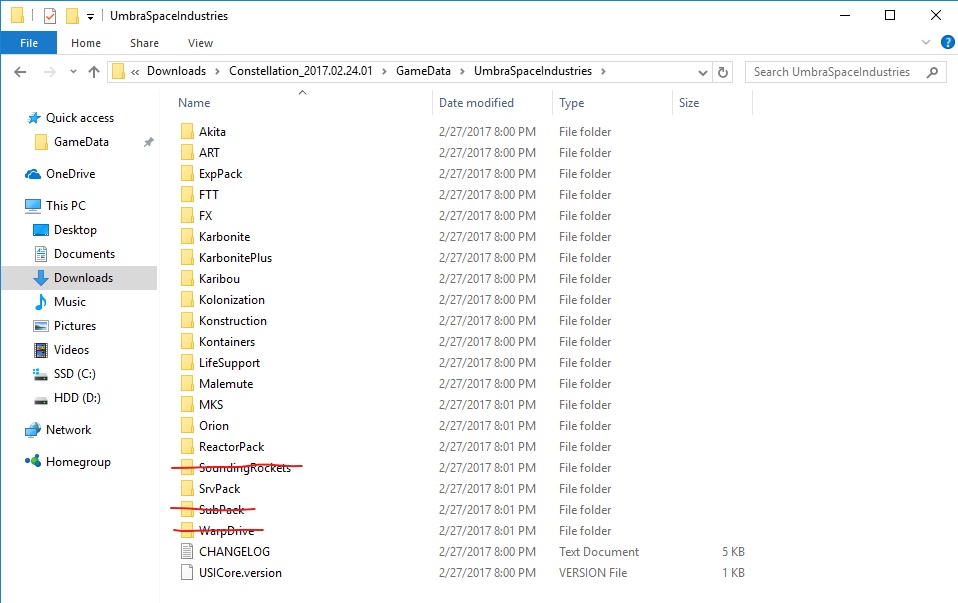Select the CHANGELOG text document icon
Screen dimensions: 958x603
pos(187,552)
